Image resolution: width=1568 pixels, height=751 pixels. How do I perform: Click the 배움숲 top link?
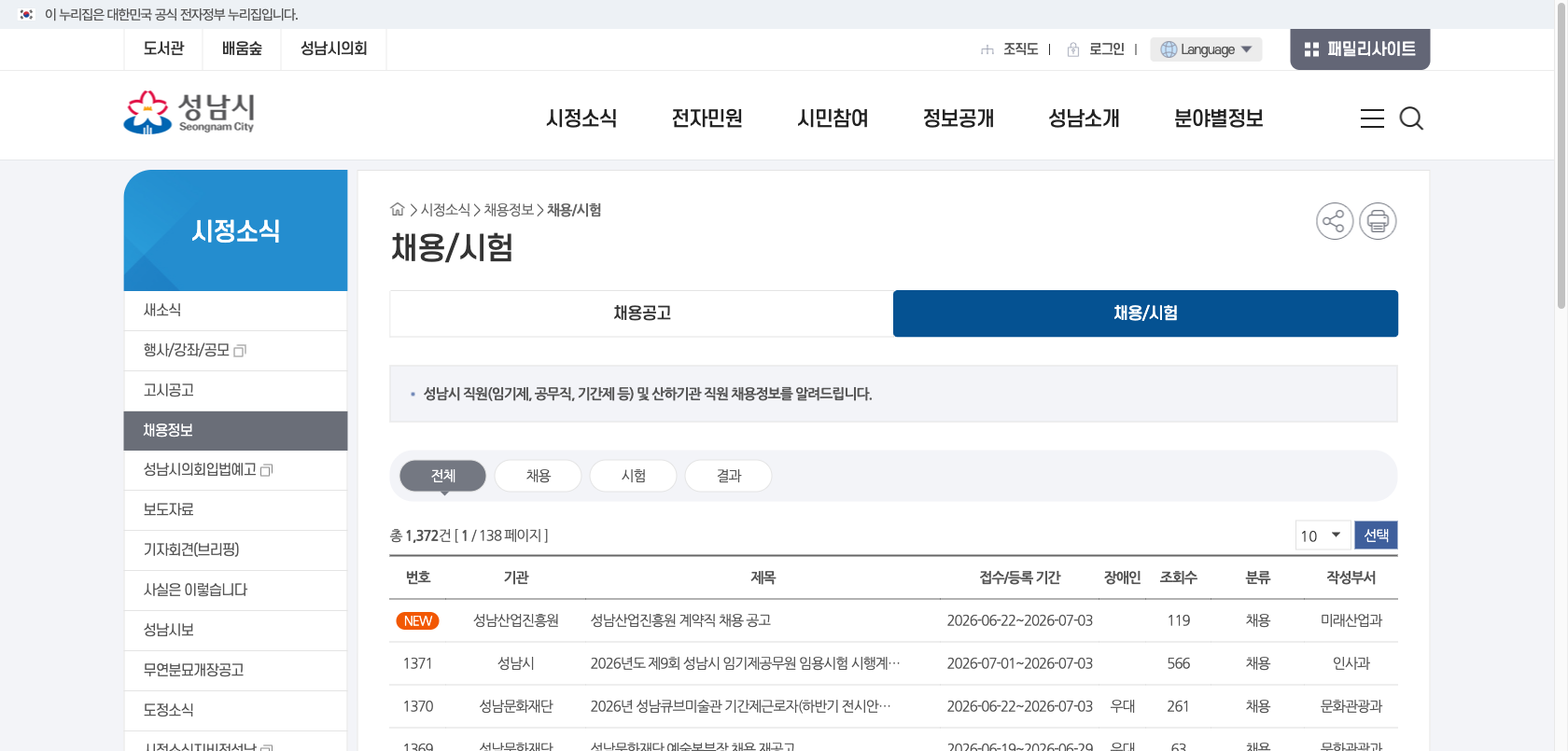pos(242,49)
